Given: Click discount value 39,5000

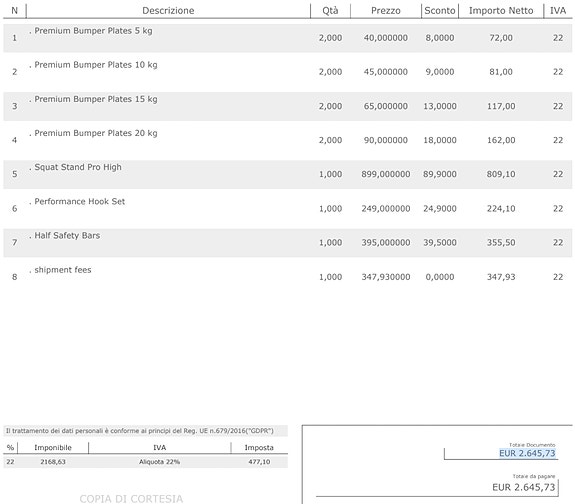Looking at the screenshot, I should (x=440, y=242).
